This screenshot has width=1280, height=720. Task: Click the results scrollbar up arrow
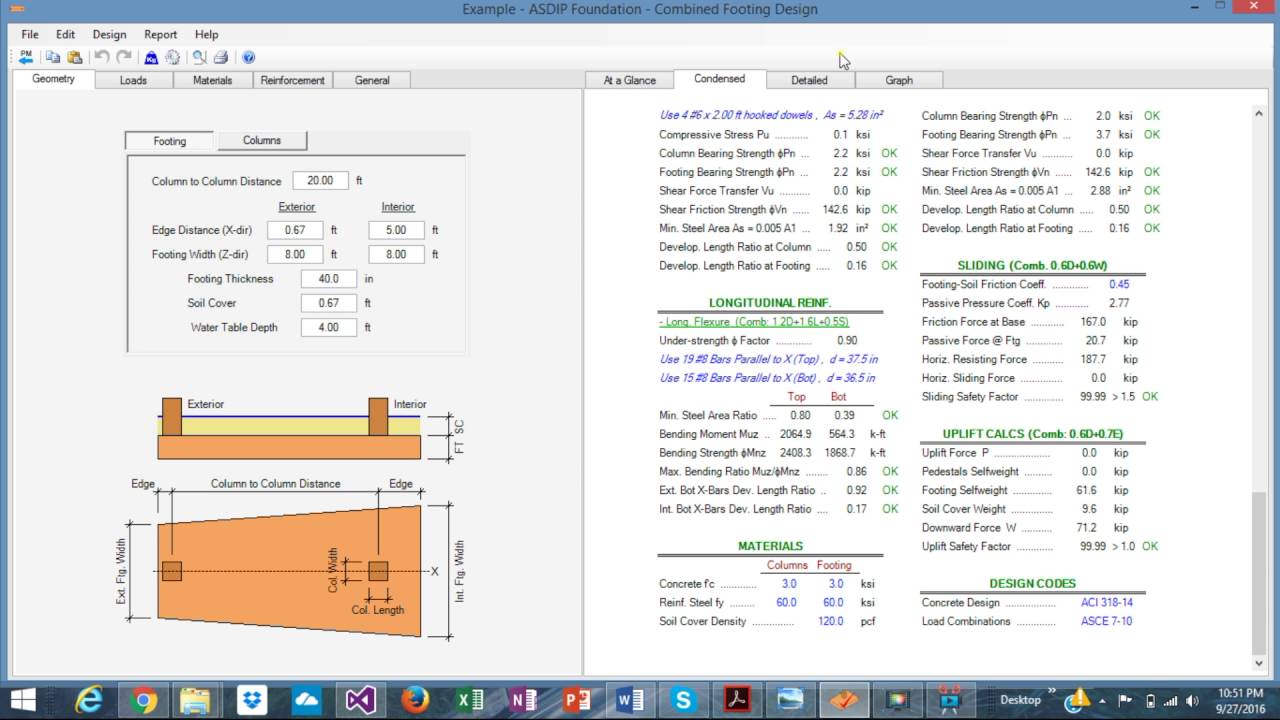(1259, 113)
